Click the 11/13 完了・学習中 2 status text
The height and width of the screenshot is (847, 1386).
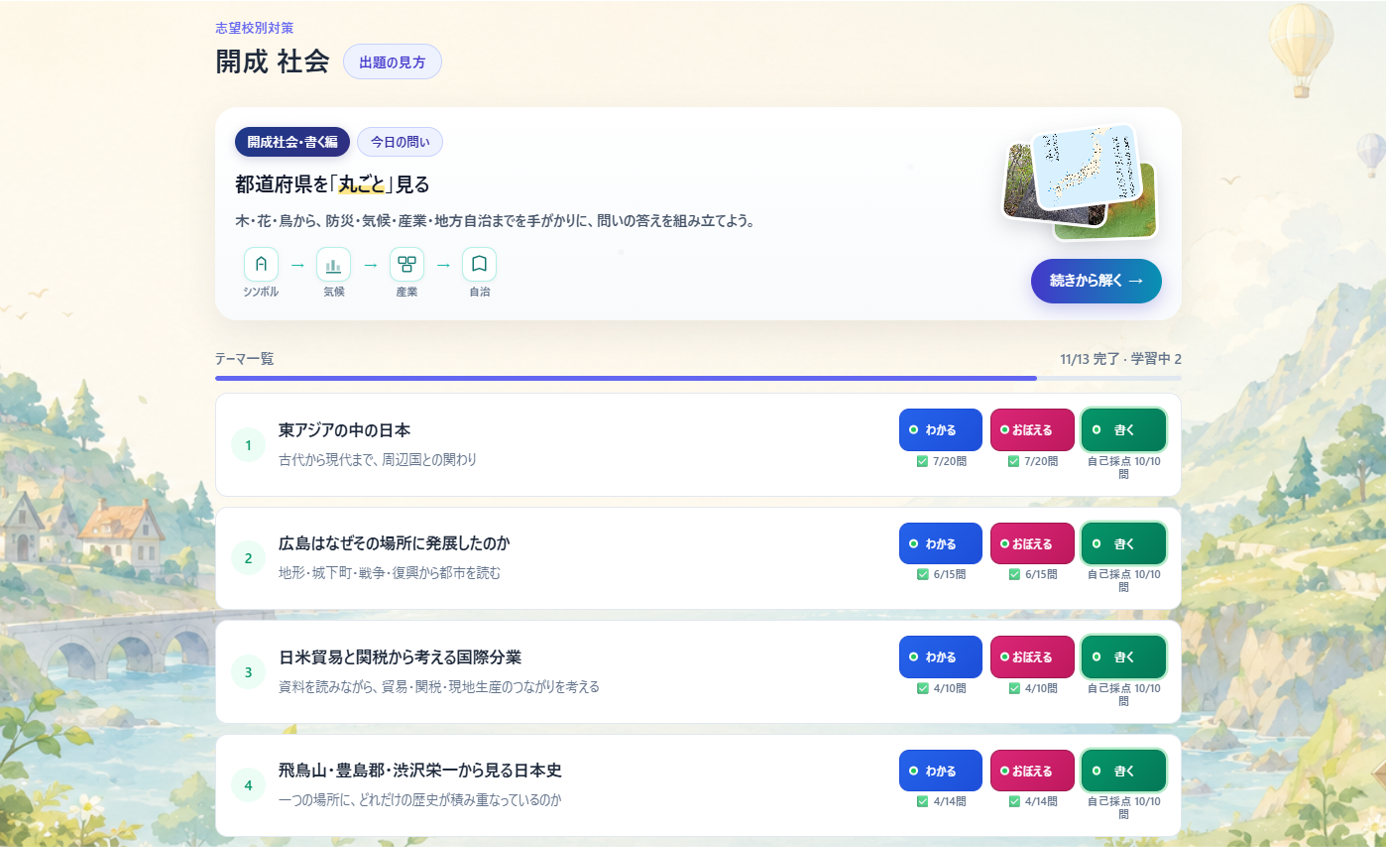point(1121,359)
